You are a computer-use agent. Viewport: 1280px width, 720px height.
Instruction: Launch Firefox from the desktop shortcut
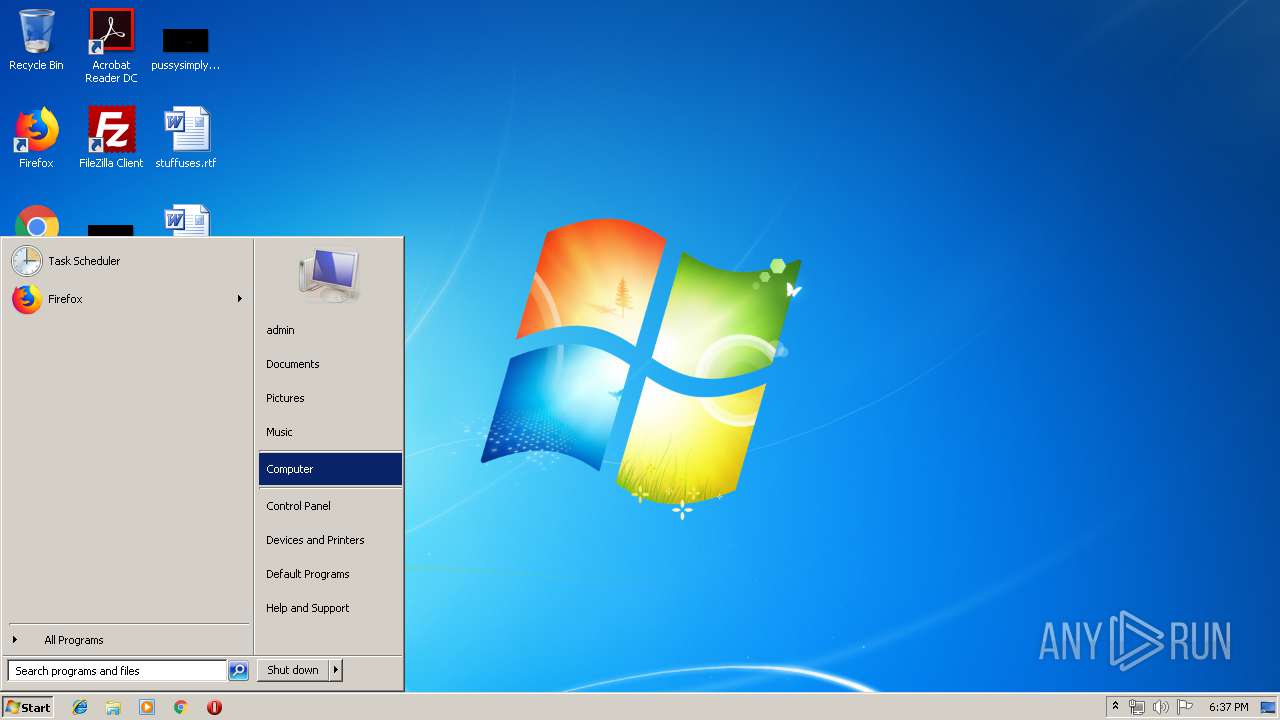pos(36,138)
